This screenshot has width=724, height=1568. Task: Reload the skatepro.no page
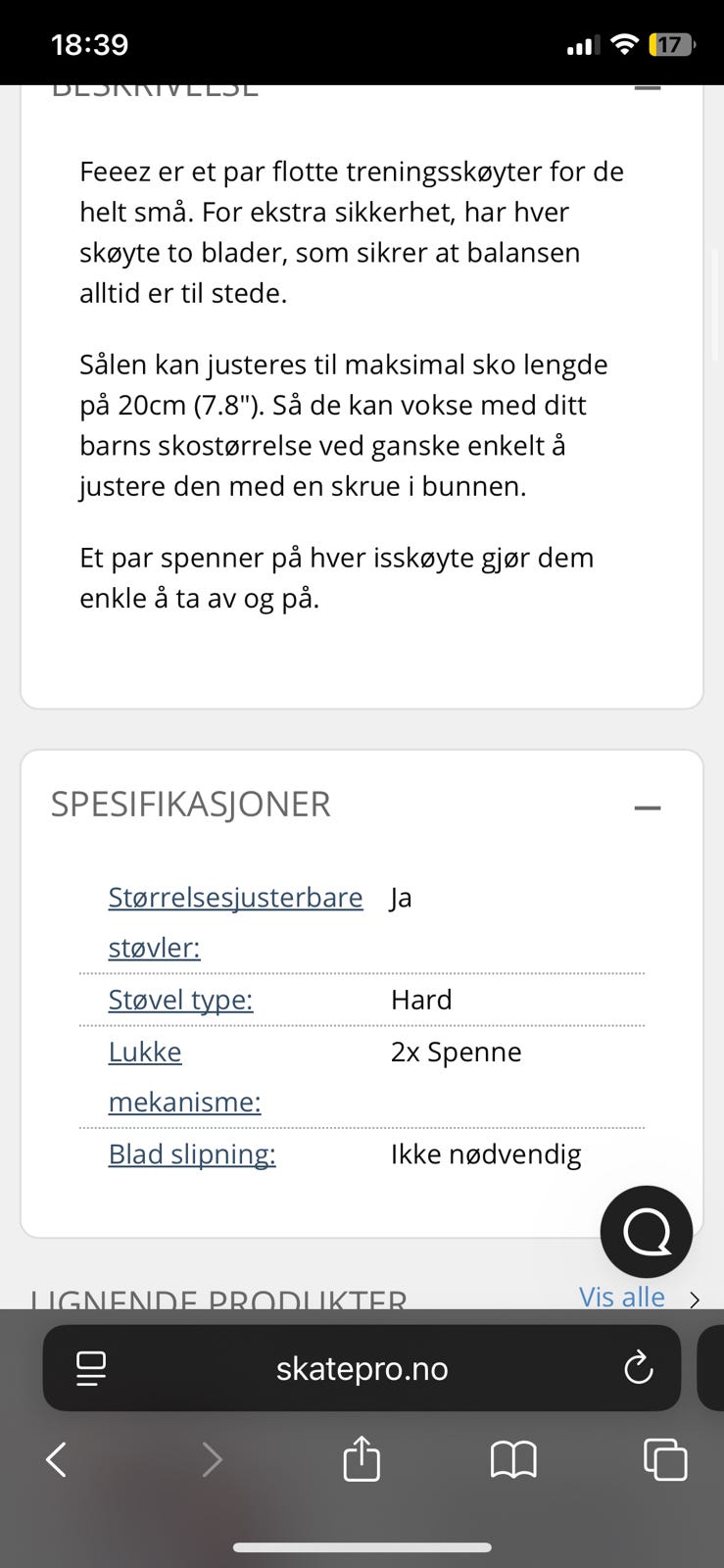click(638, 1368)
